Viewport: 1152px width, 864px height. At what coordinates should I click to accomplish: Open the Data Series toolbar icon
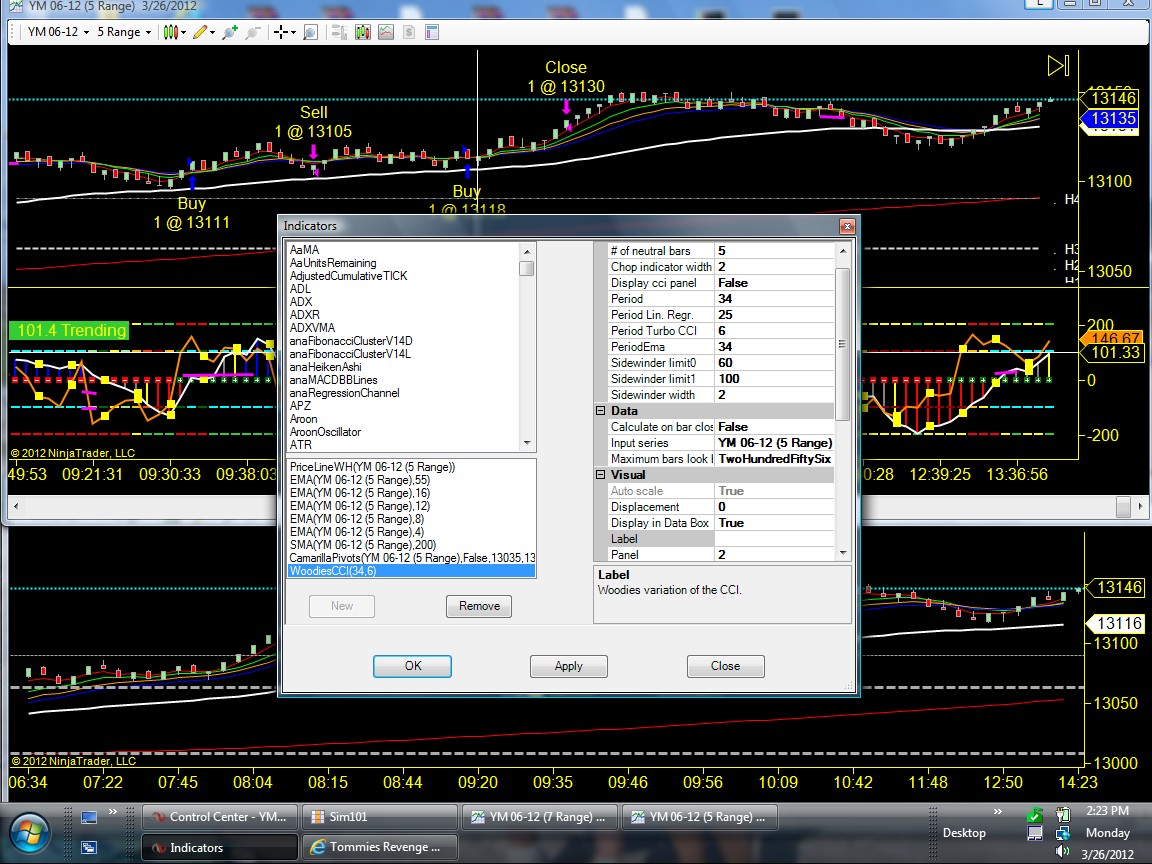362,32
